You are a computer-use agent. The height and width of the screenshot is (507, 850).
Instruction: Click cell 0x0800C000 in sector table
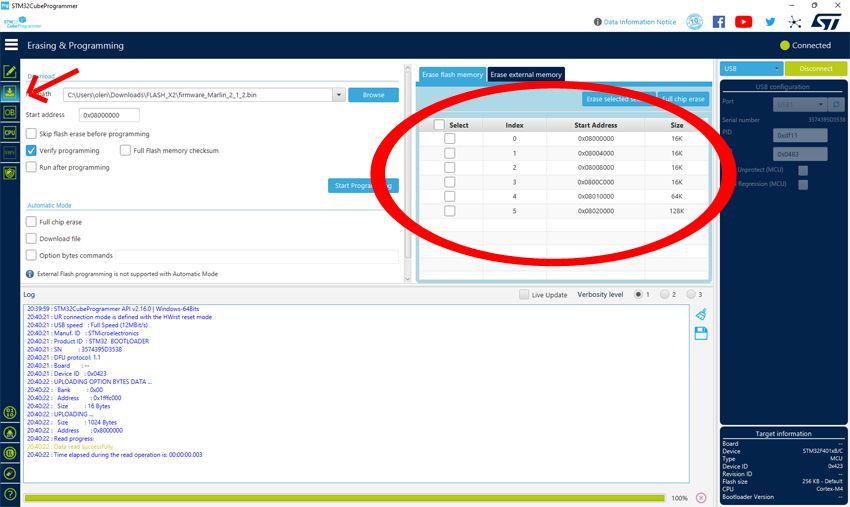(x=596, y=182)
